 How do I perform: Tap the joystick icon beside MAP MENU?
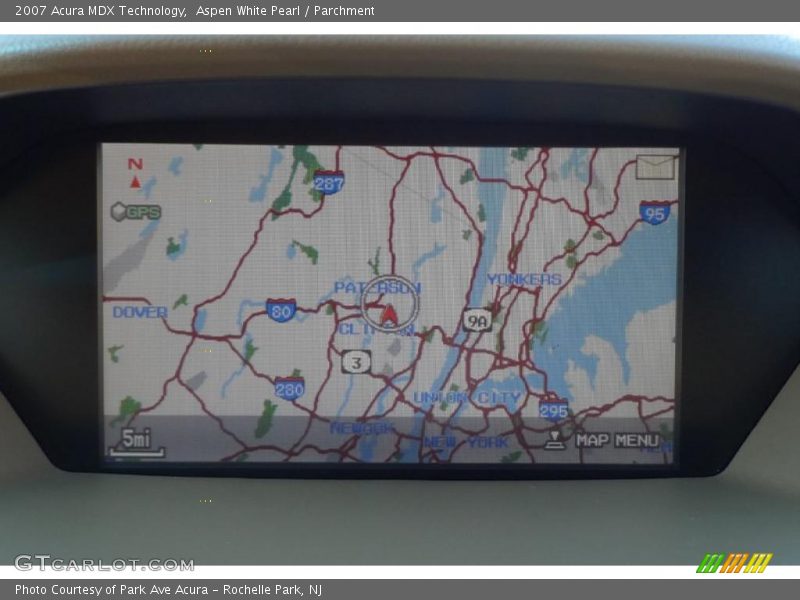pyautogui.click(x=555, y=440)
